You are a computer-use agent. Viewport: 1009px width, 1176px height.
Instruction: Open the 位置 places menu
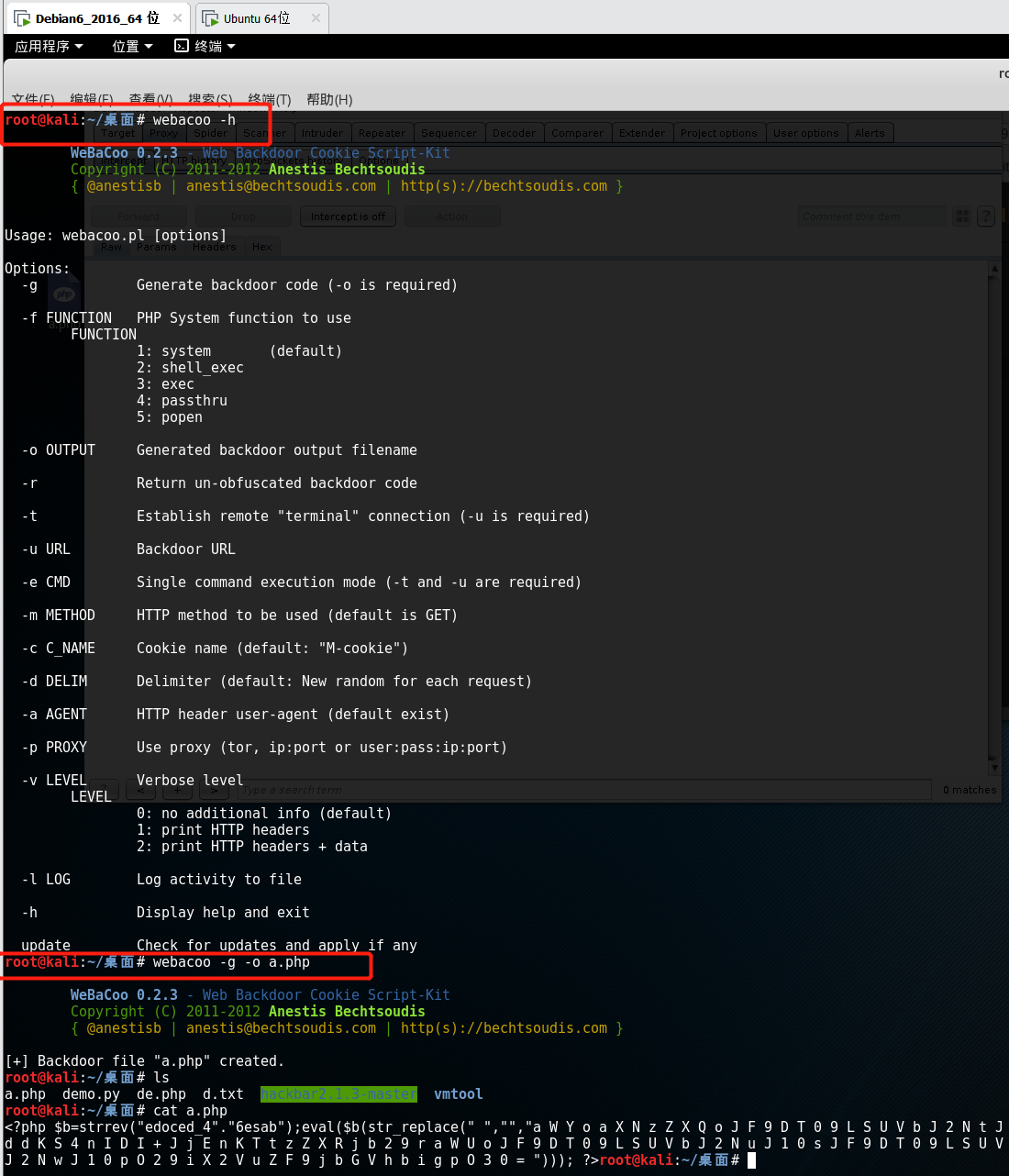click(132, 46)
